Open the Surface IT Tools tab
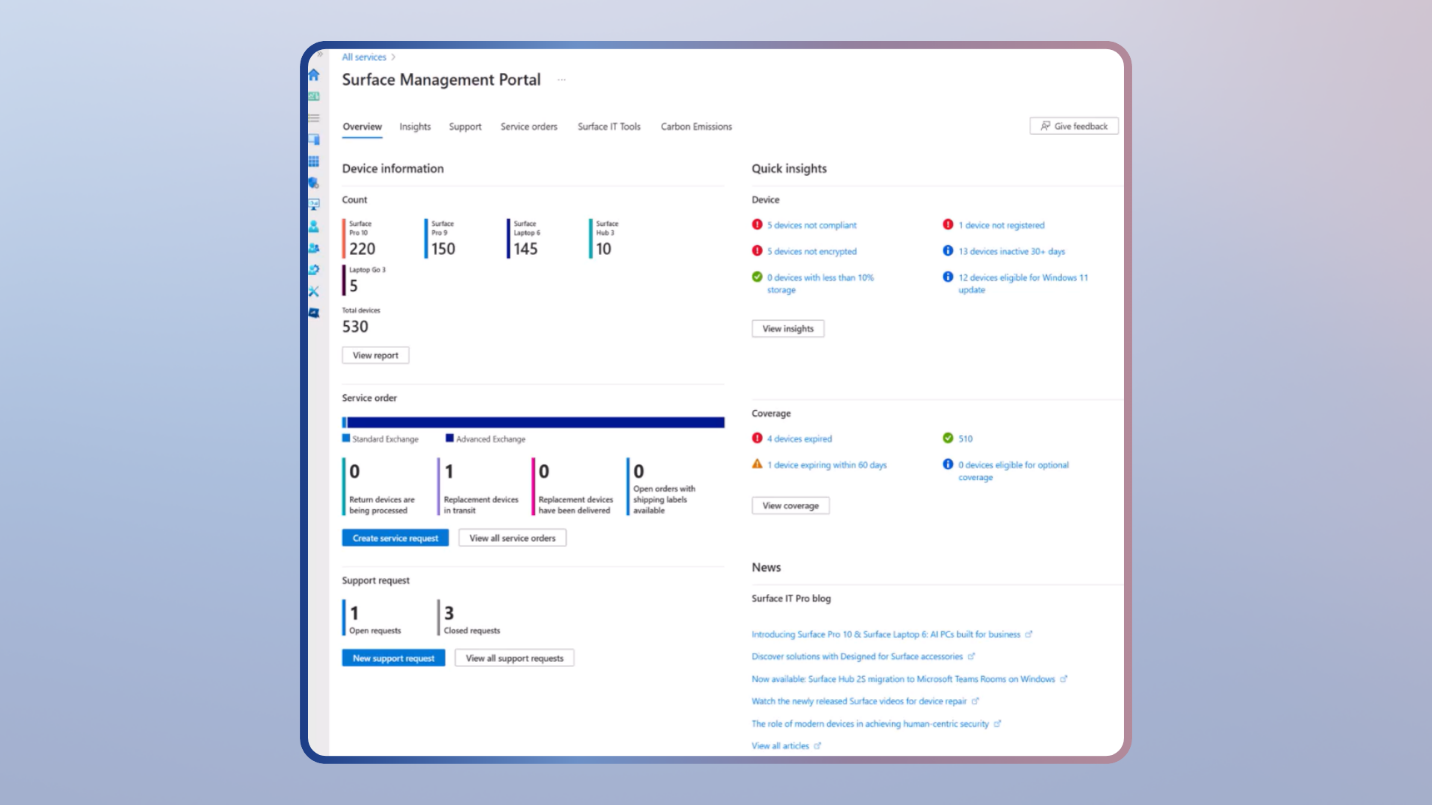The height and width of the screenshot is (805, 1432). [609, 127]
